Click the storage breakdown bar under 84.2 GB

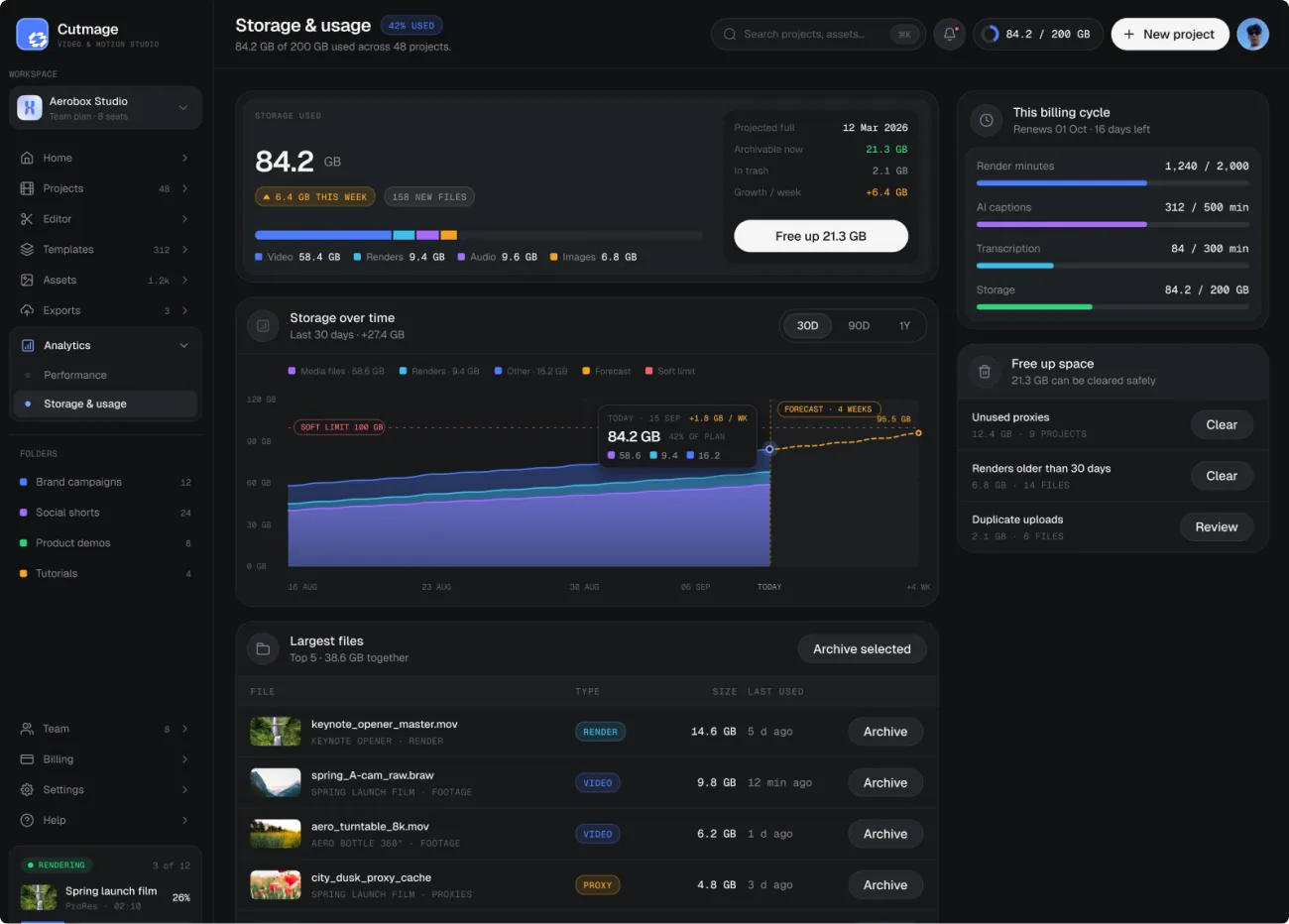[x=479, y=235]
